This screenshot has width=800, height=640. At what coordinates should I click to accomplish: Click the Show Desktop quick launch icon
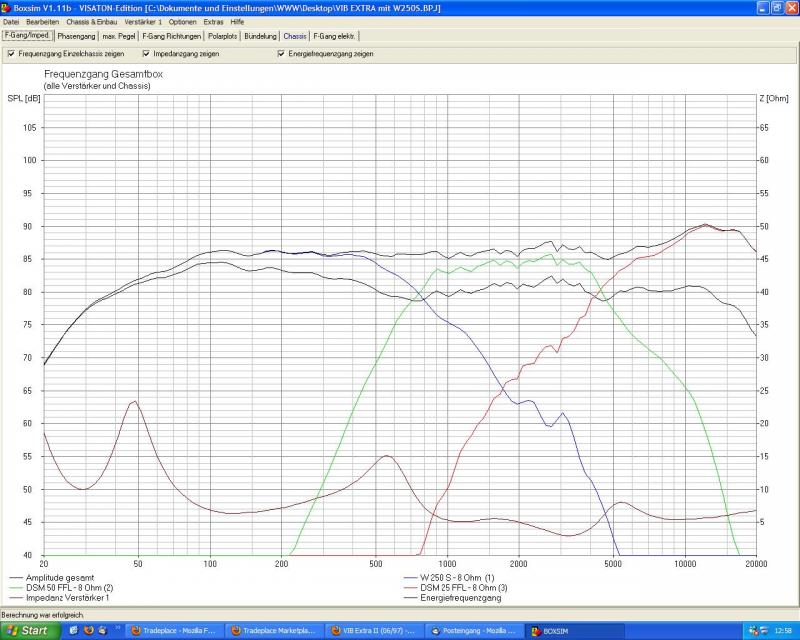[74, 631]
